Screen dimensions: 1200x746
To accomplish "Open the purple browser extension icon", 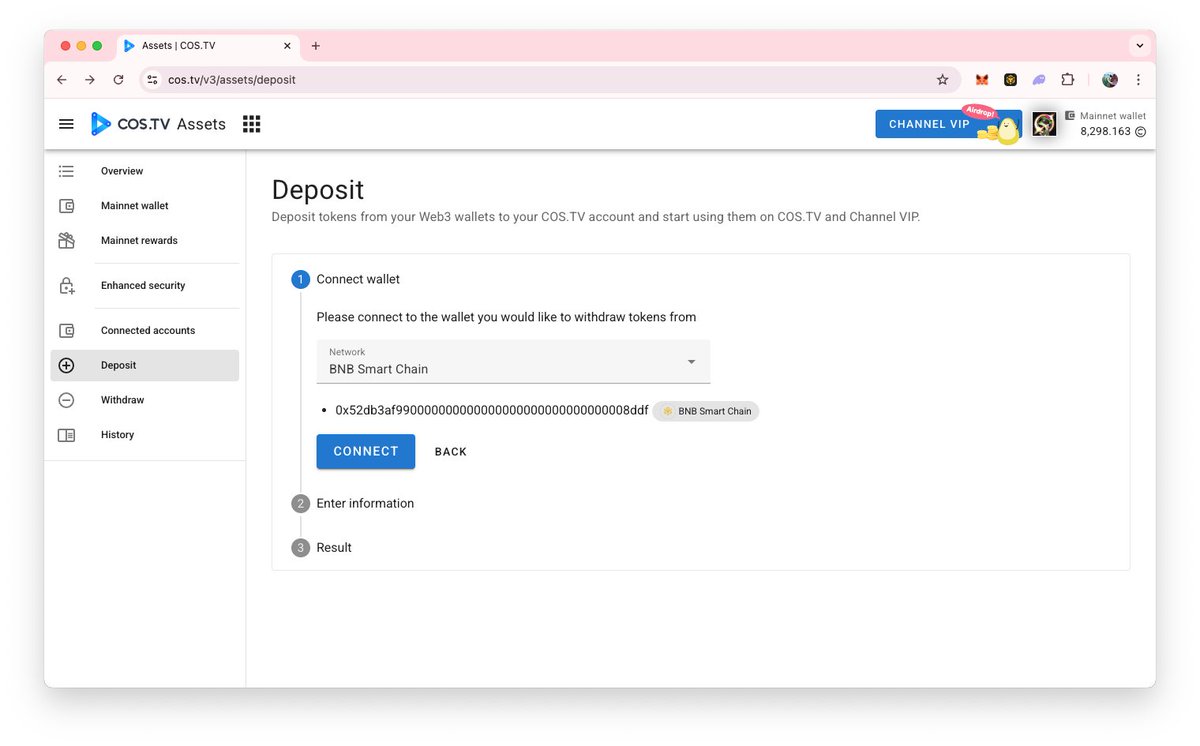I will (x=1039, y=80).
